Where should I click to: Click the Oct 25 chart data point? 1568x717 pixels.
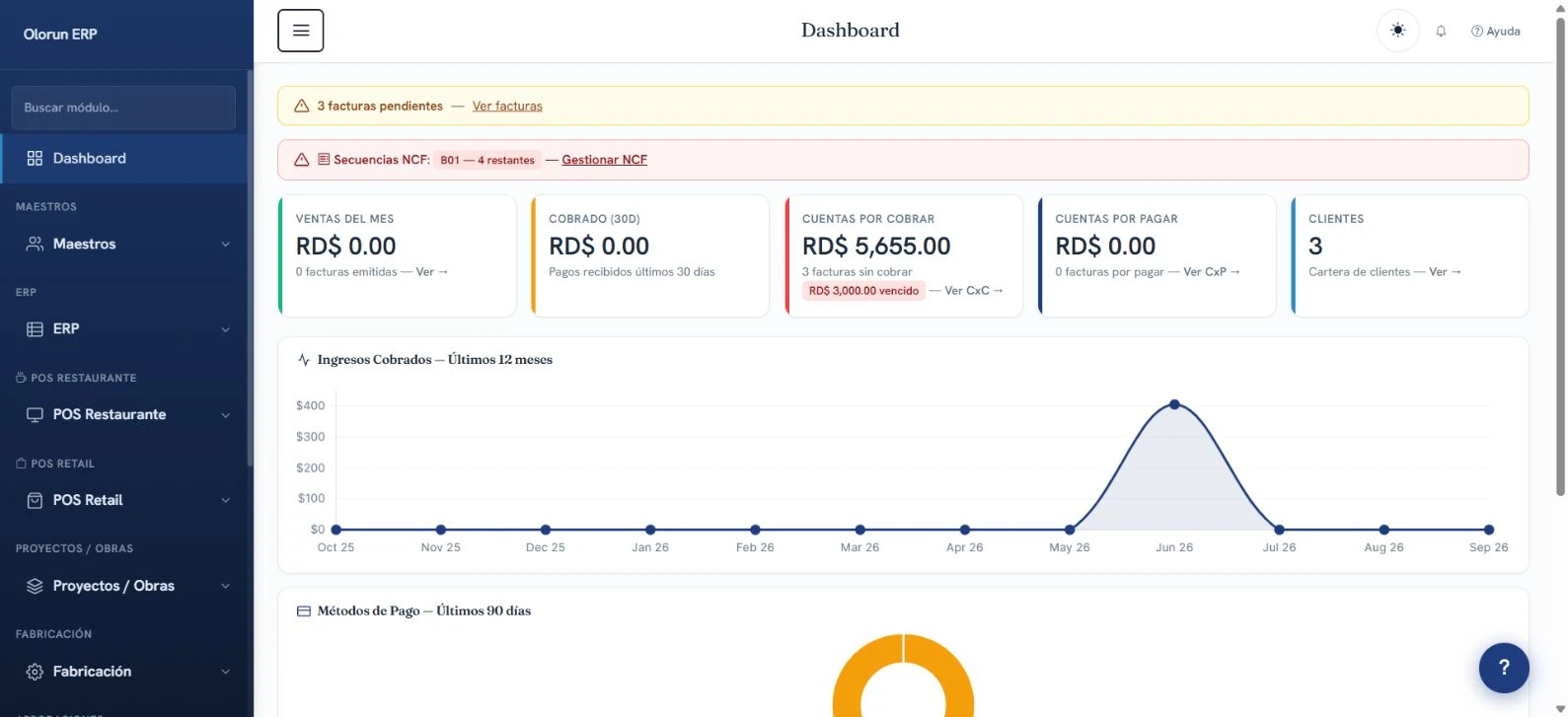tap(336, 530)
